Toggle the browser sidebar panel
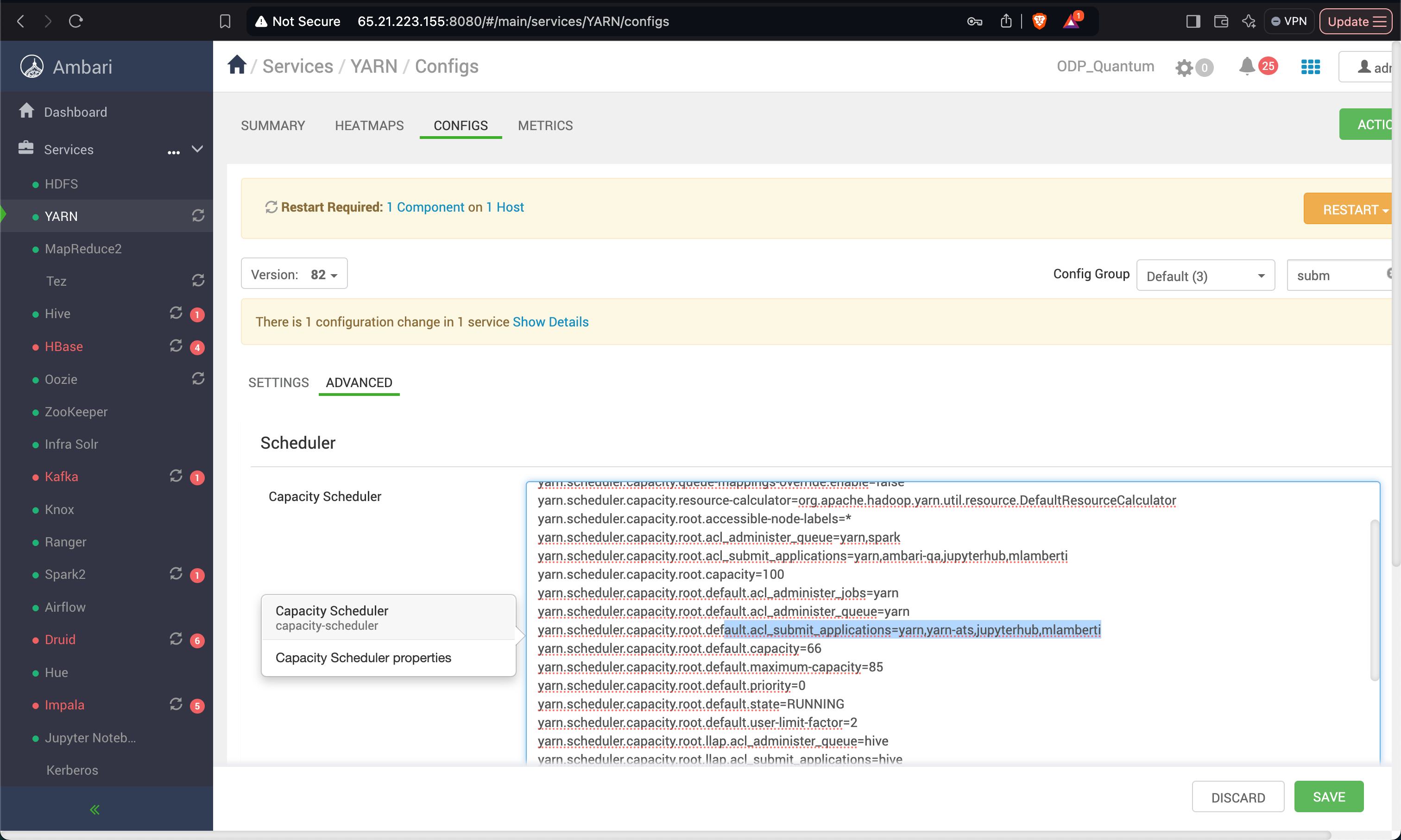This screenshot has width=1401, height=840. click(x=1193, y=21)
